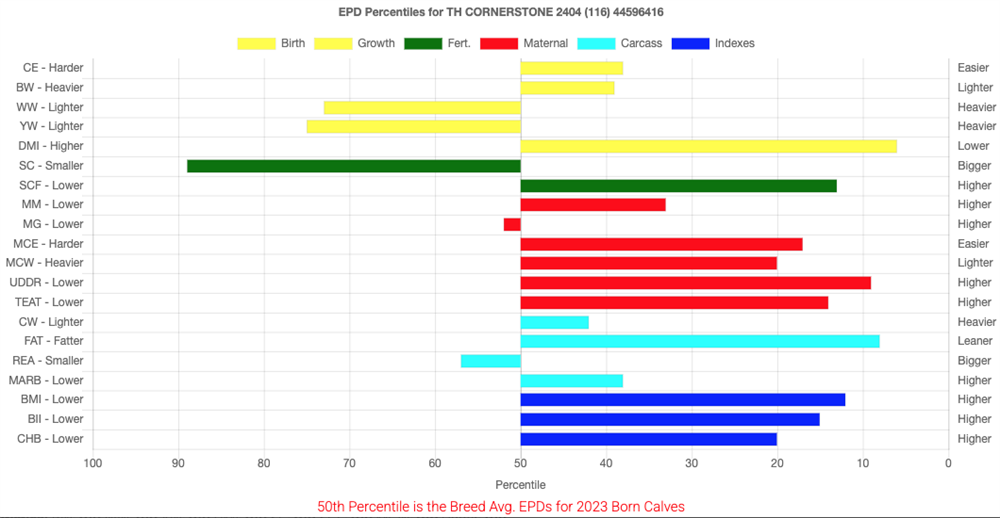Click the blue BMI bar
Viewport: 1000px width, 518px height.
coord(683,399)
